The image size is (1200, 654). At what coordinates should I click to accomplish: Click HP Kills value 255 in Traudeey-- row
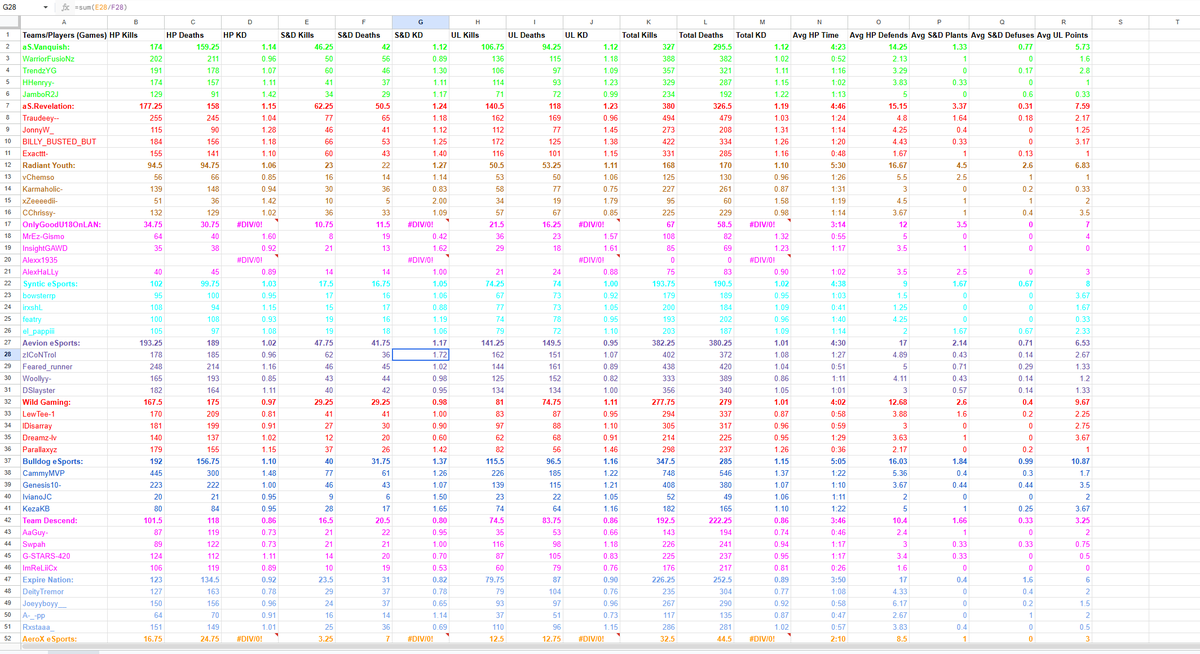pyautogui.click(x=137, y=117)
